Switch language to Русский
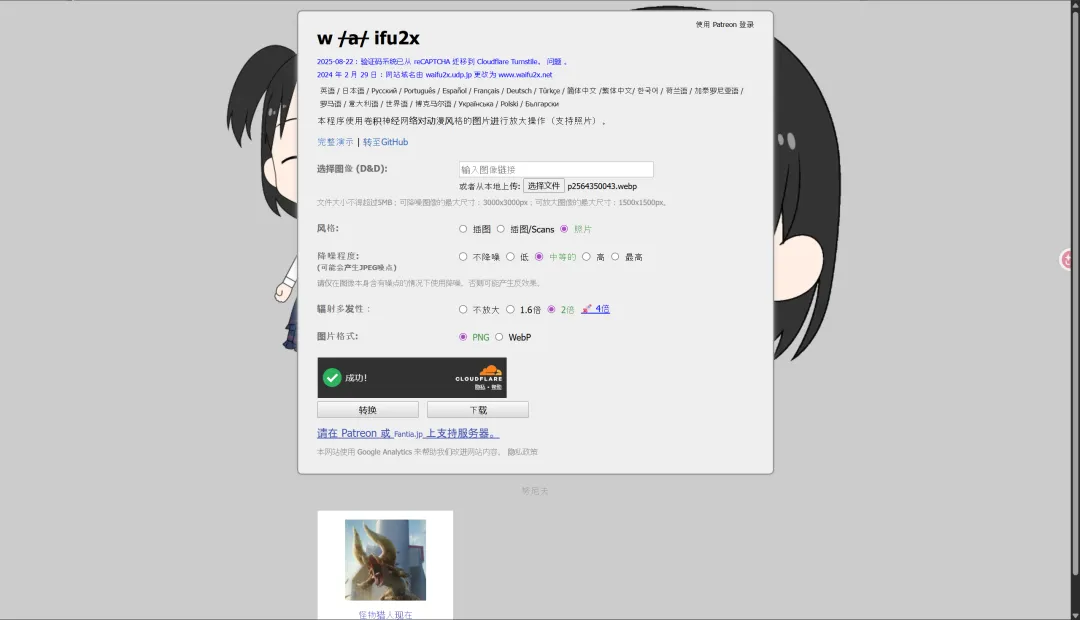 (x=384, y=90)
